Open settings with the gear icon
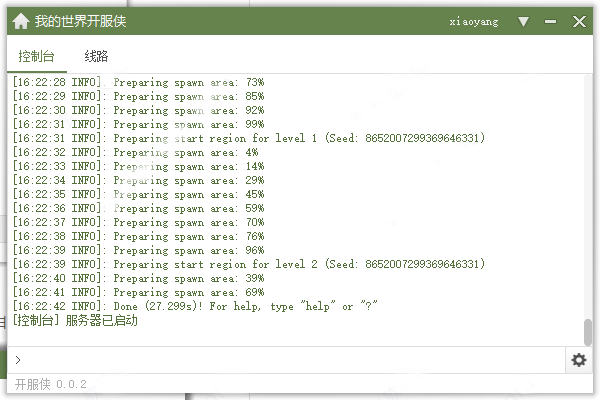Image resolution: width=600 pixels, height=400 pixels. click(579, 360)
